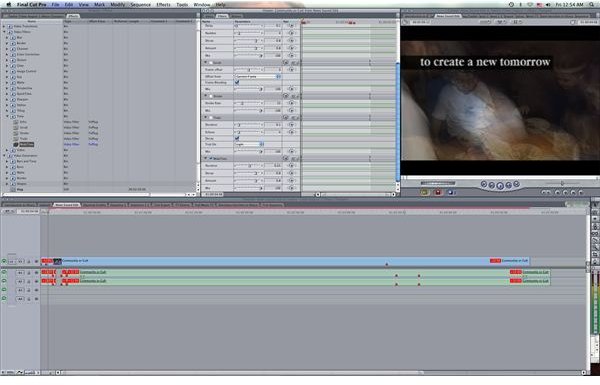Select the Trails filter in Effects browser

[24, 139]
